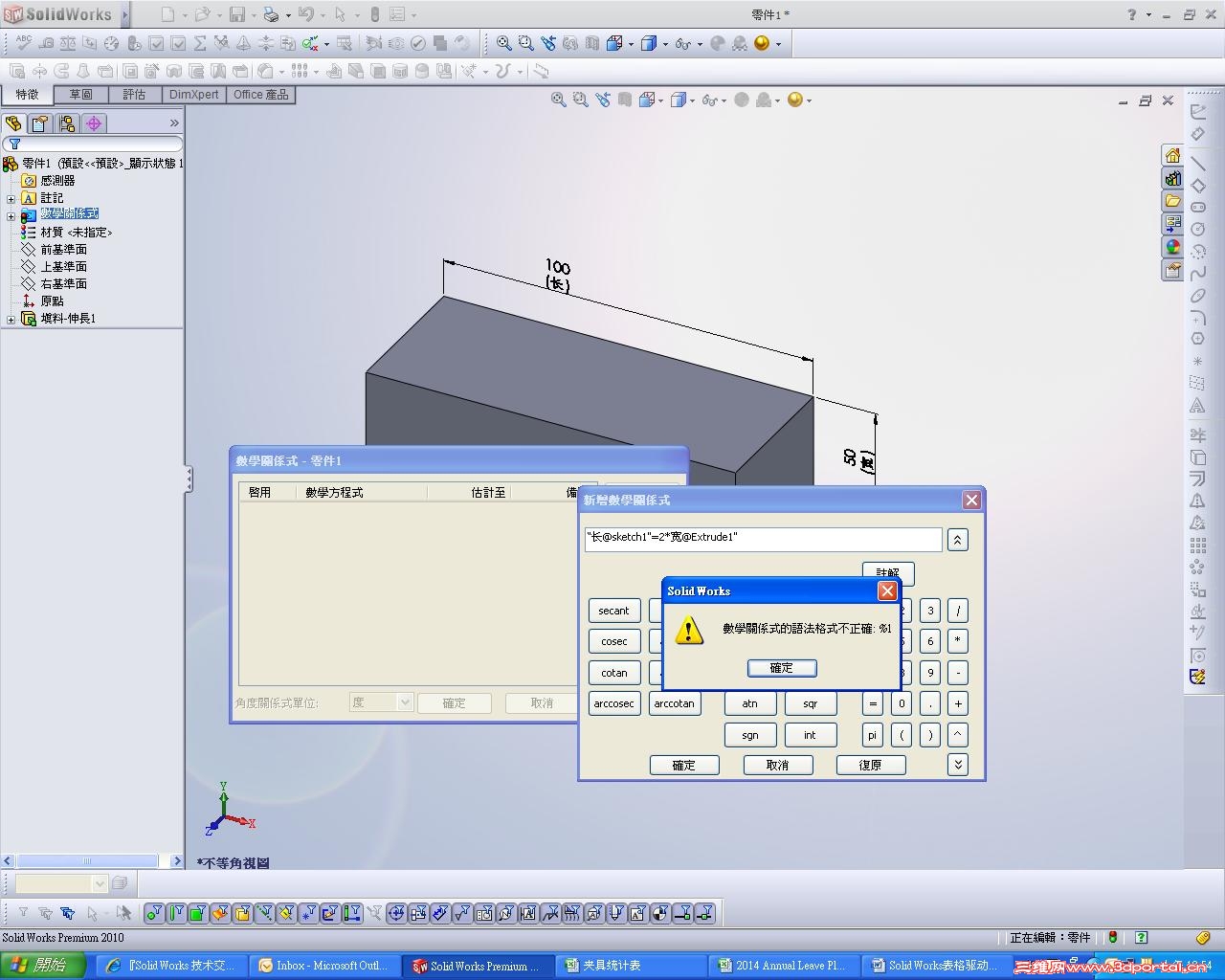
Task: Click the Zoom to Fit icon in the viewport toolbar
Action: point(559,100)
